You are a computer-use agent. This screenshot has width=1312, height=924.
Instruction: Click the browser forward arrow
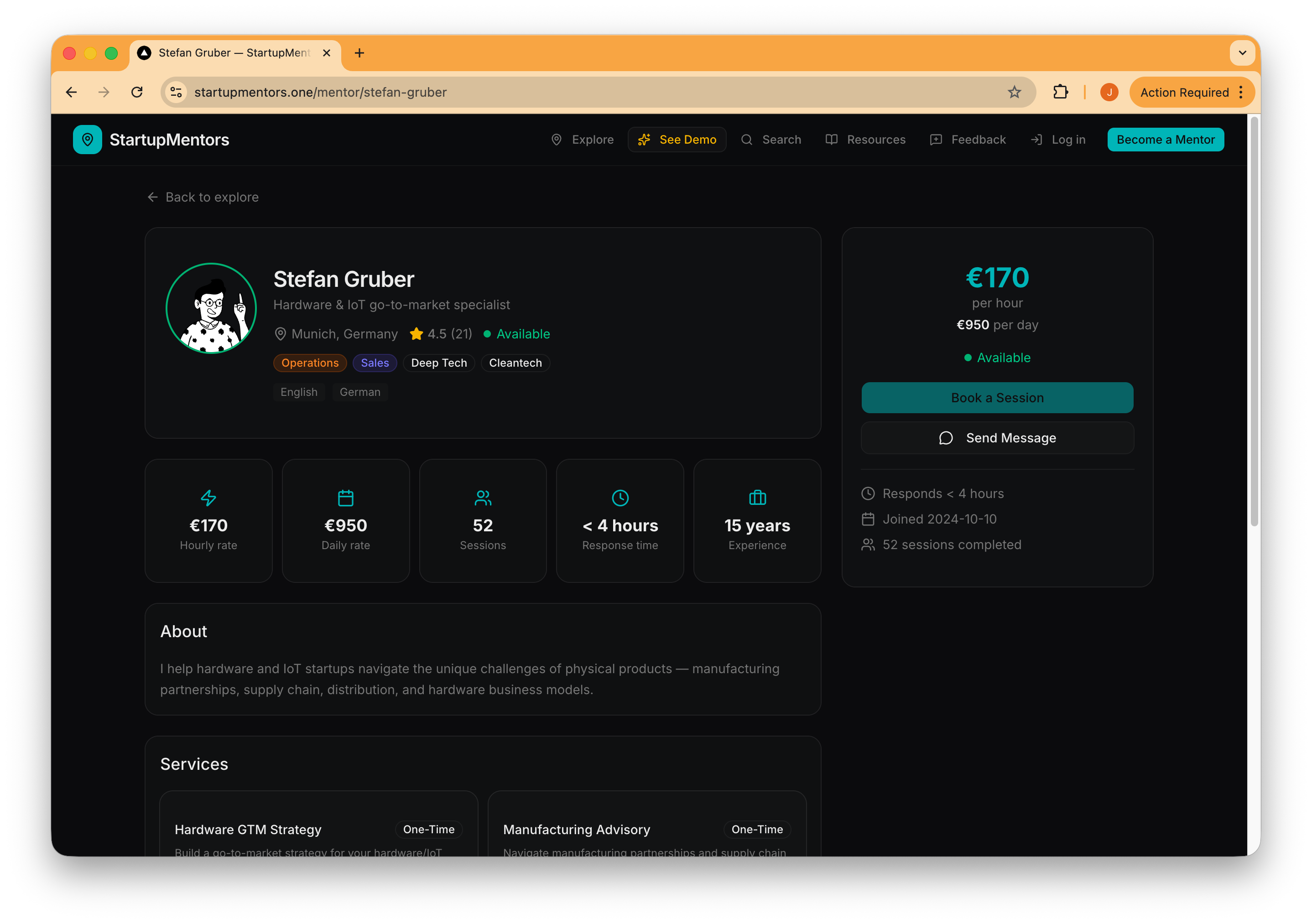click(x=104, y=92)
